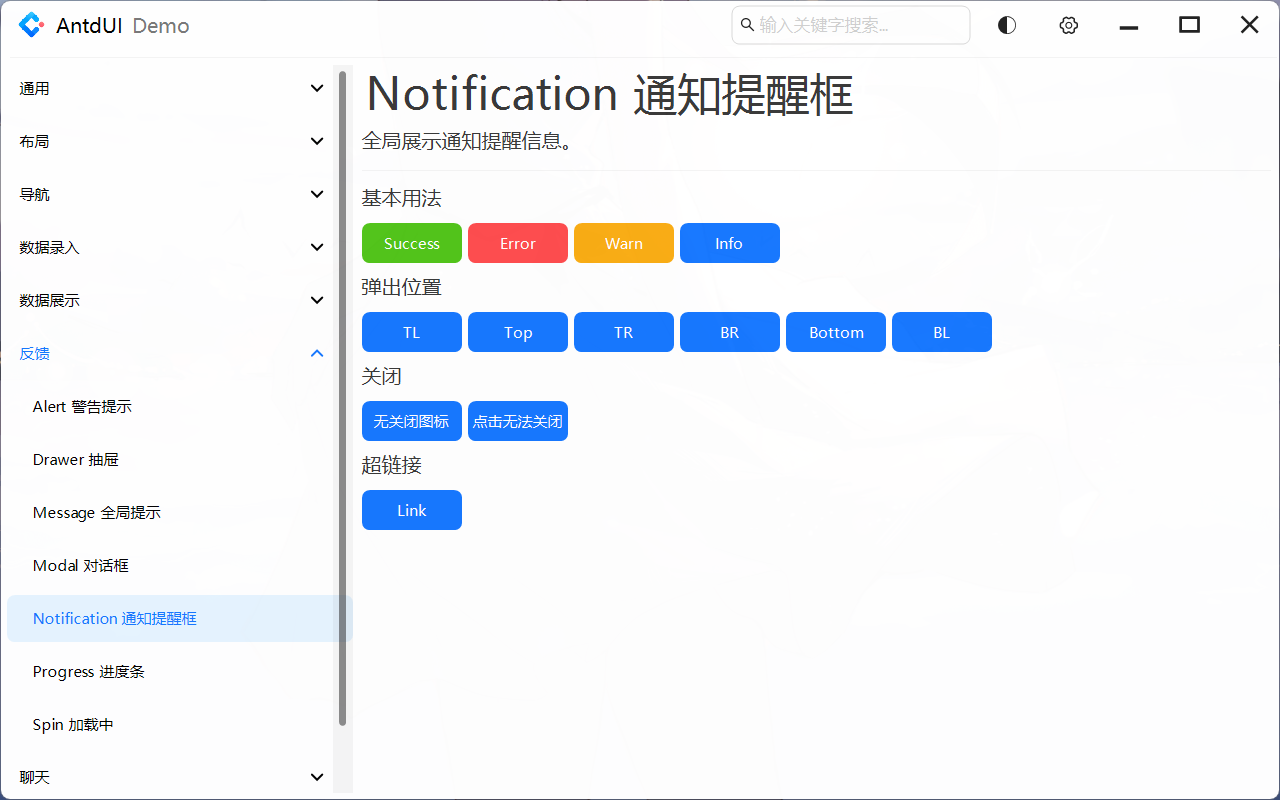The image size is (1280, 800).
Task: Select Modal 对话框 in the sidebar
Action: click(80, 565)
